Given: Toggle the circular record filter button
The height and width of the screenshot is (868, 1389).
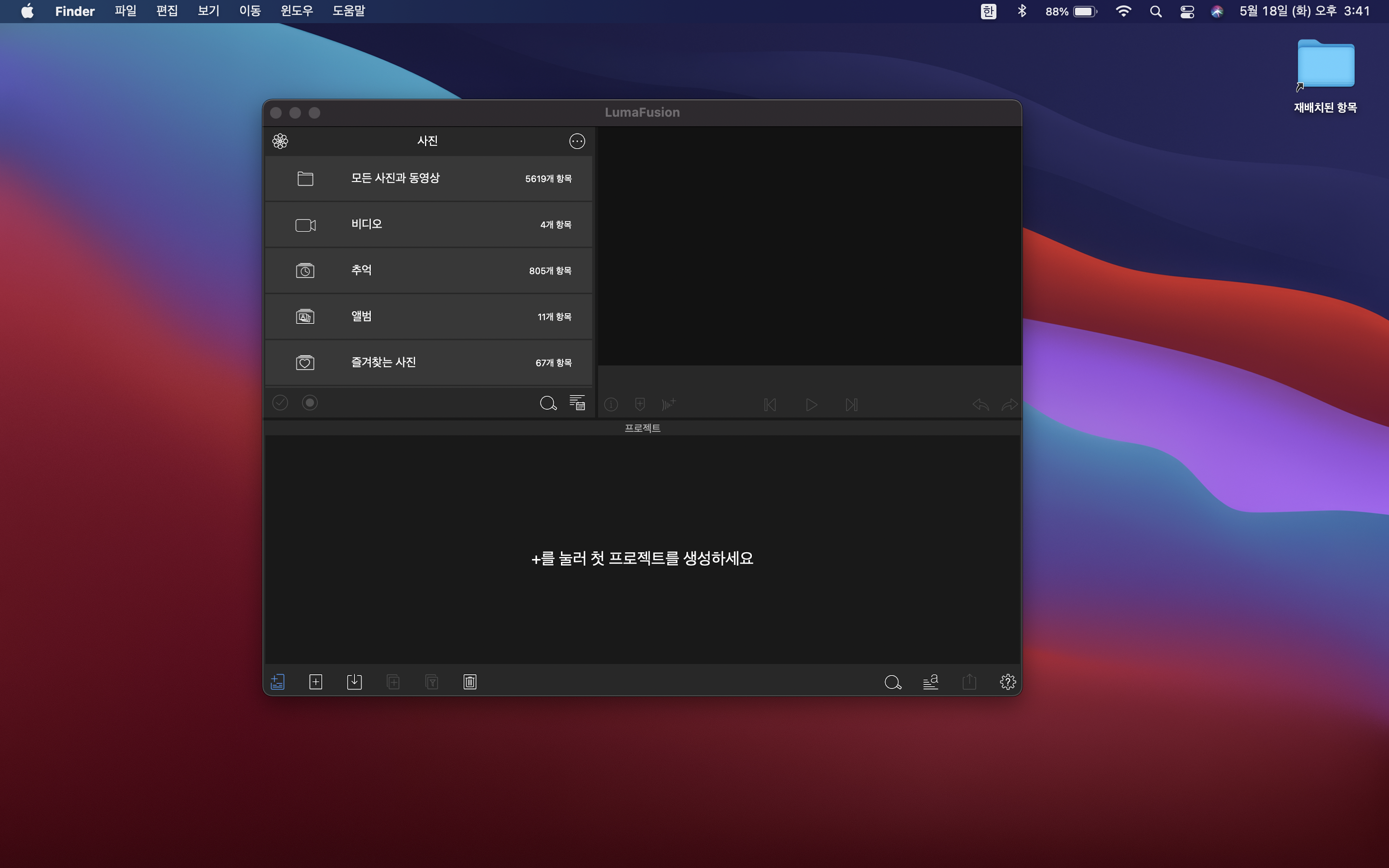Looking at the screenshot, I should point(310,403).
